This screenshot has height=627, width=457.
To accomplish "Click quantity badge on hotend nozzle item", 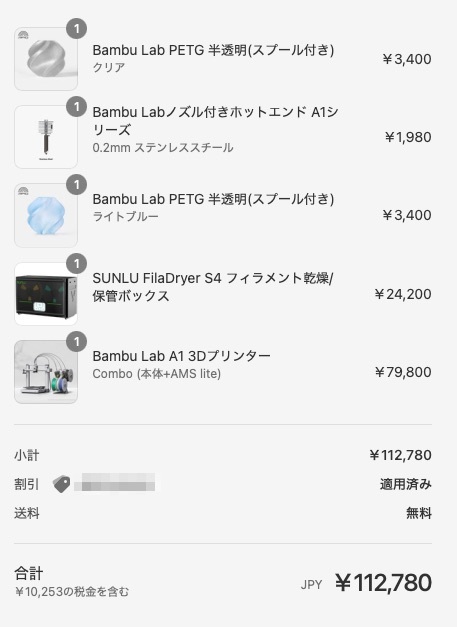I will click(x=76, y=107).
